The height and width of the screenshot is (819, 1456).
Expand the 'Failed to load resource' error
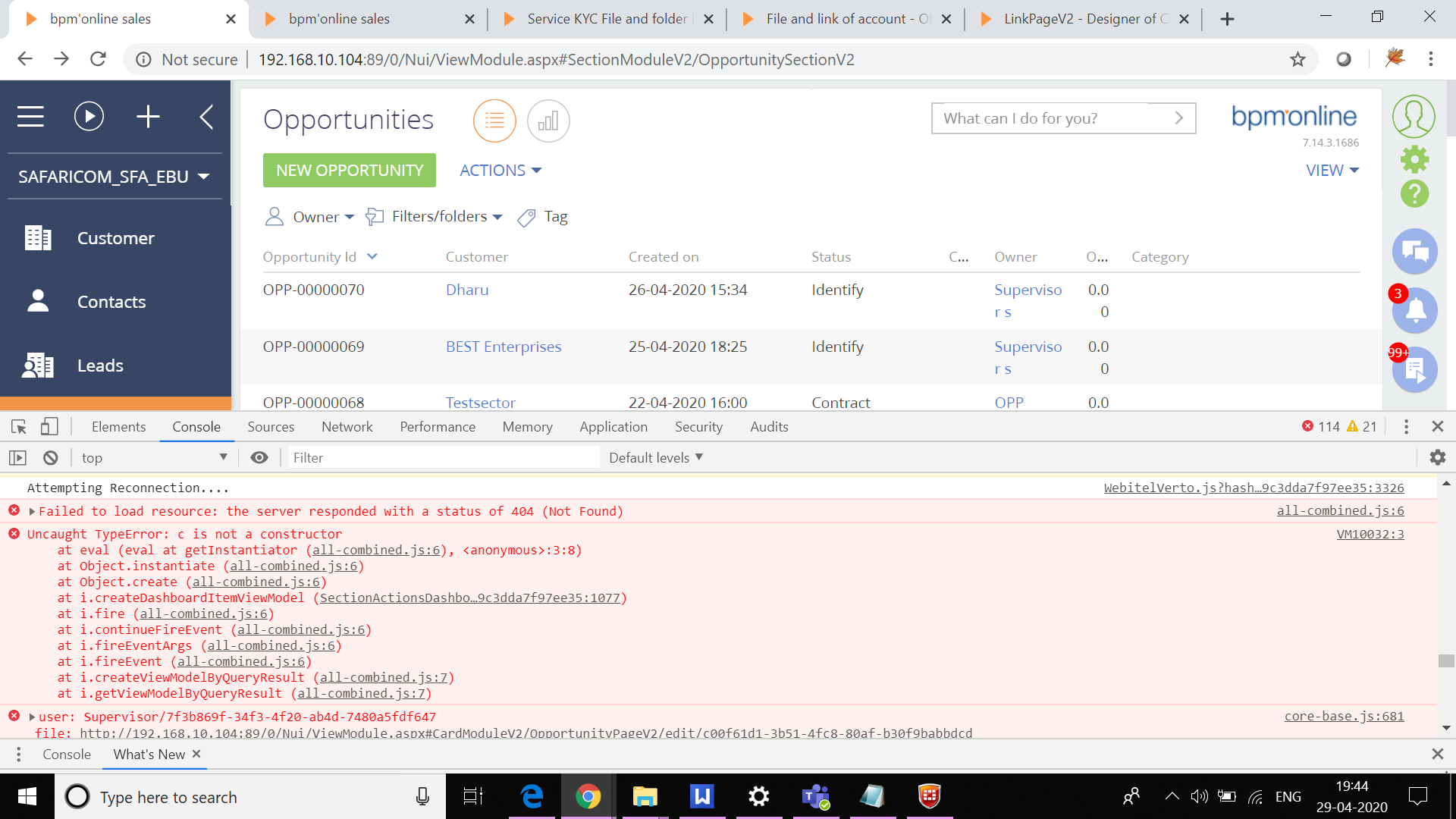coord(32,512)
